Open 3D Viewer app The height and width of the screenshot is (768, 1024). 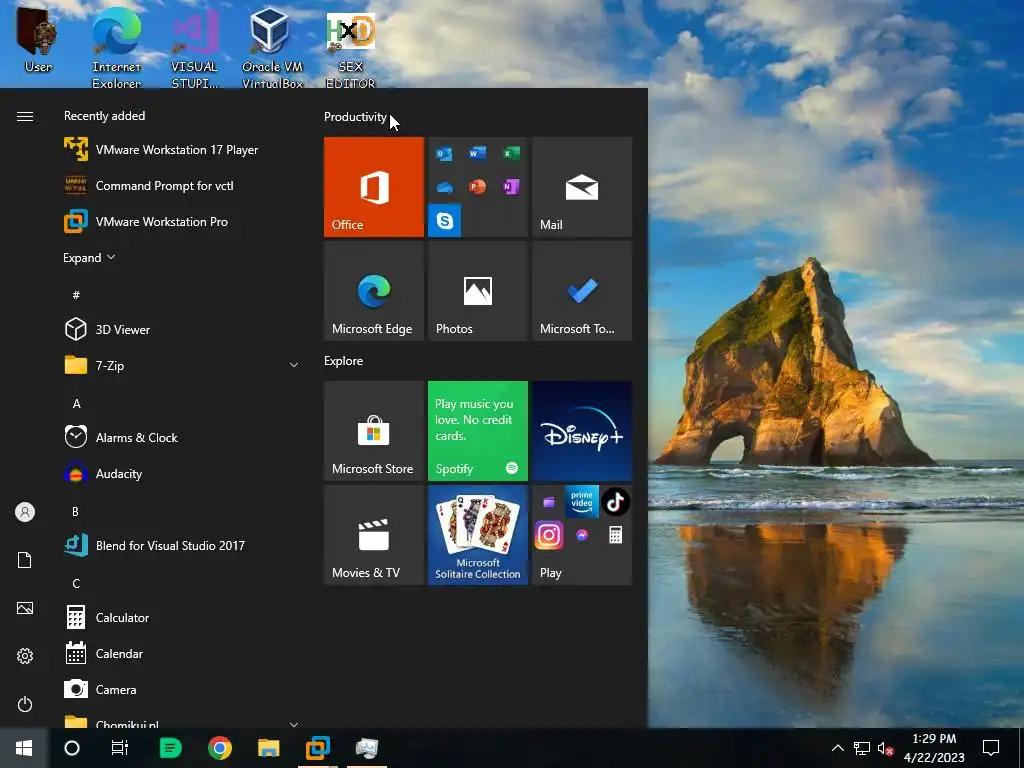coord(176,329)
